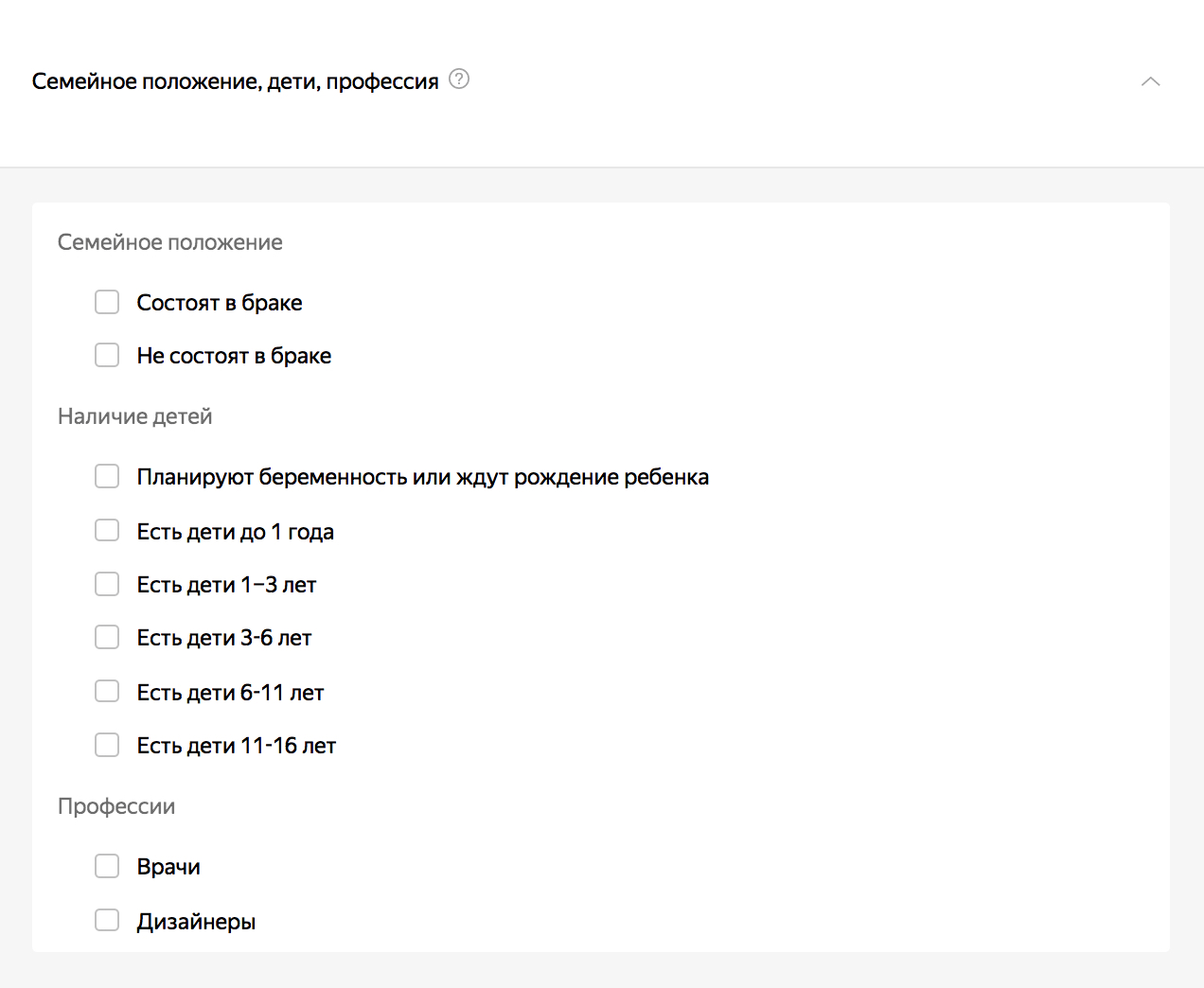This screenshot has height=988, width=1204.
Task: Check the 'Врачи' profession checkbox box
Action: (107, 866)
